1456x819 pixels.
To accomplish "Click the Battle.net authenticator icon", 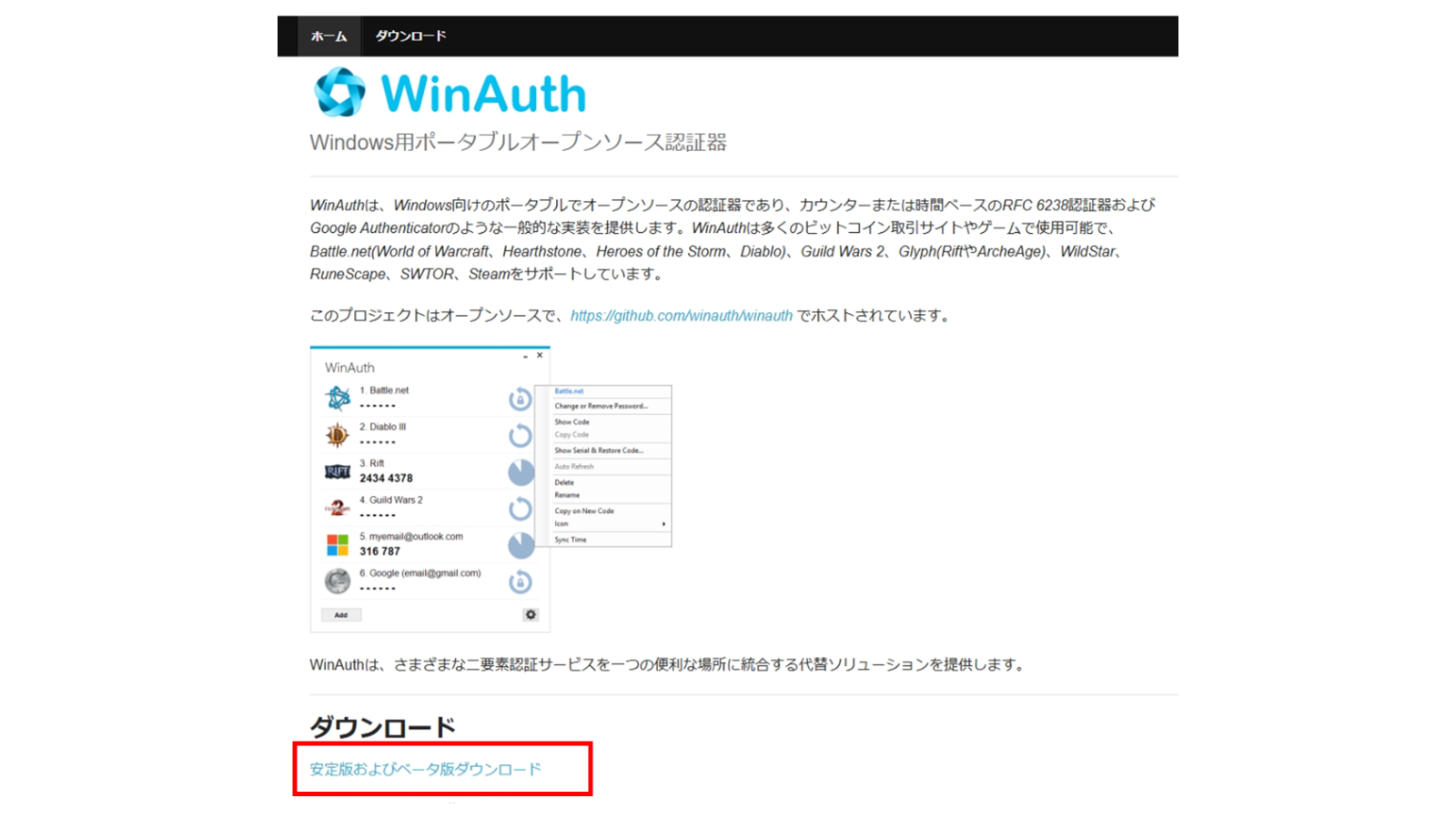I will point(338,399).
